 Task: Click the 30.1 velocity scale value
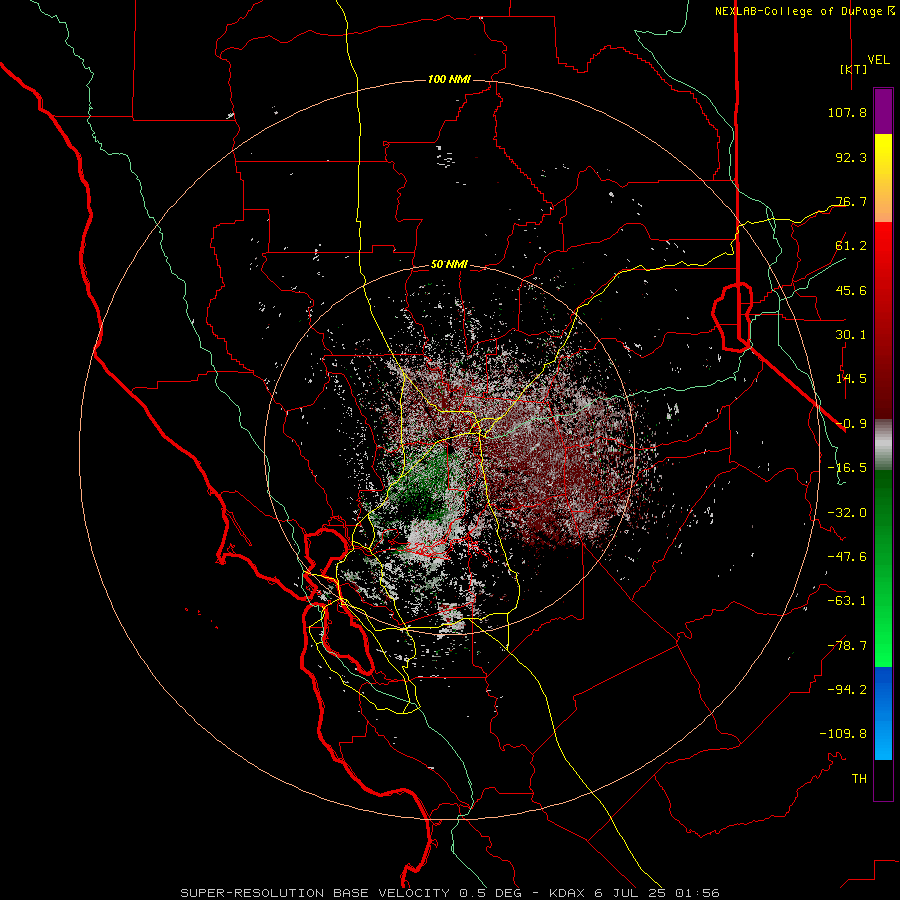pyautogui.click(x=851, y=335)
